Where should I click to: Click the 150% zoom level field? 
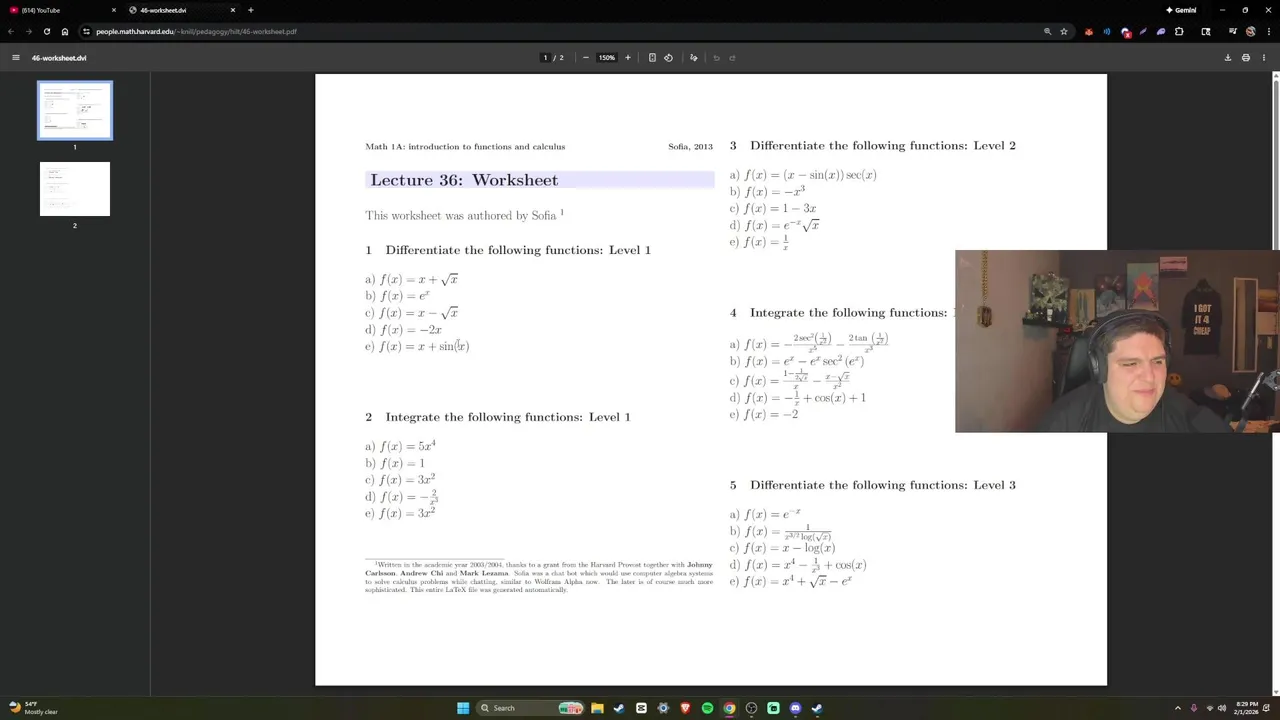[607, 58]
